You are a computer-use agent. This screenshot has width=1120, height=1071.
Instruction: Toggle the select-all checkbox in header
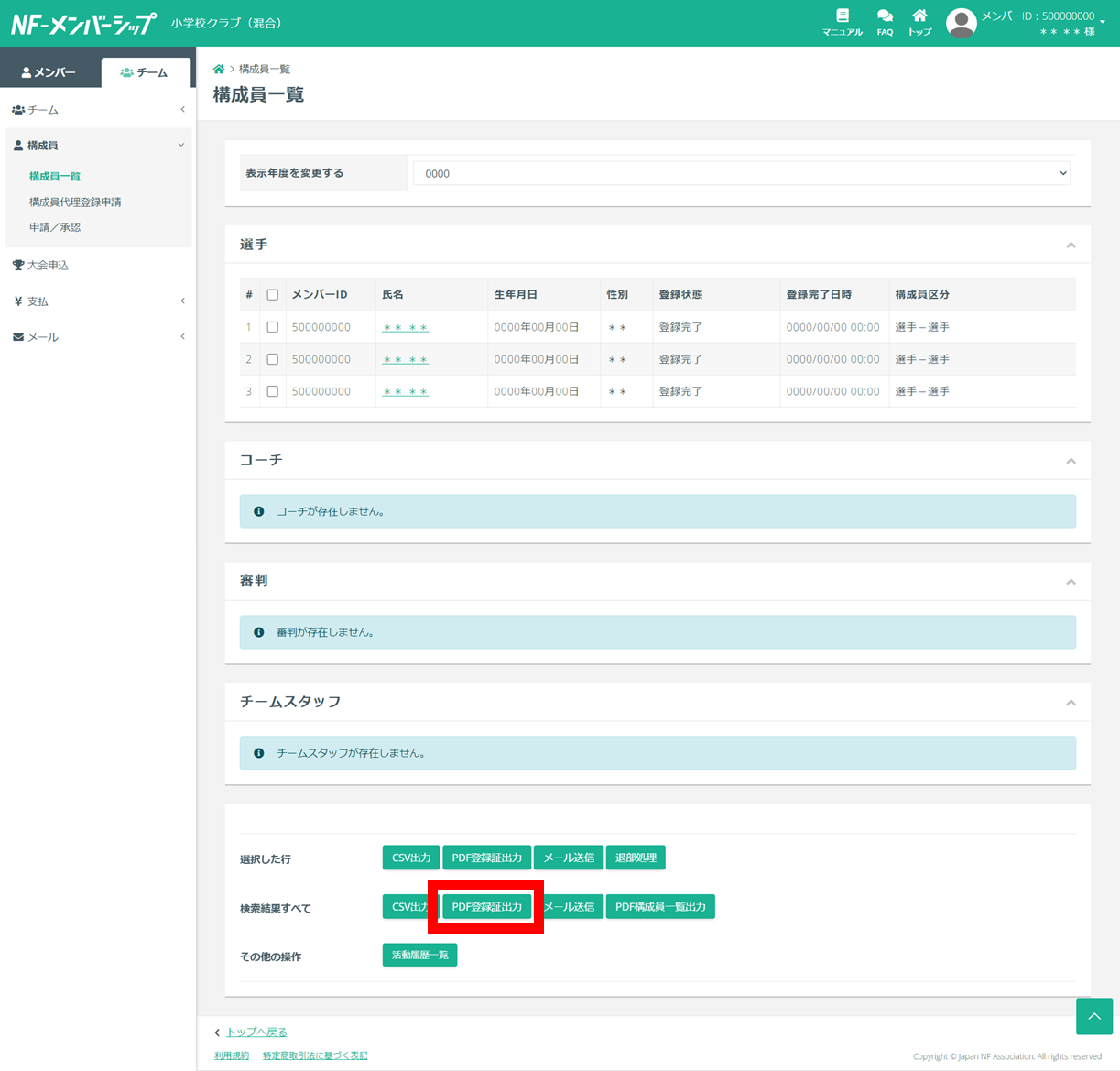(273, 295)
